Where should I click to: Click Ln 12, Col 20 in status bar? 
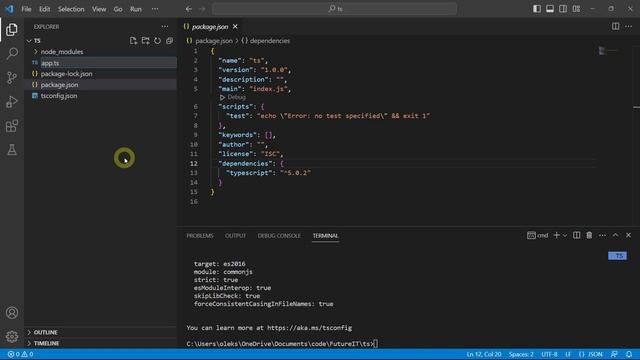click(484, 354)
